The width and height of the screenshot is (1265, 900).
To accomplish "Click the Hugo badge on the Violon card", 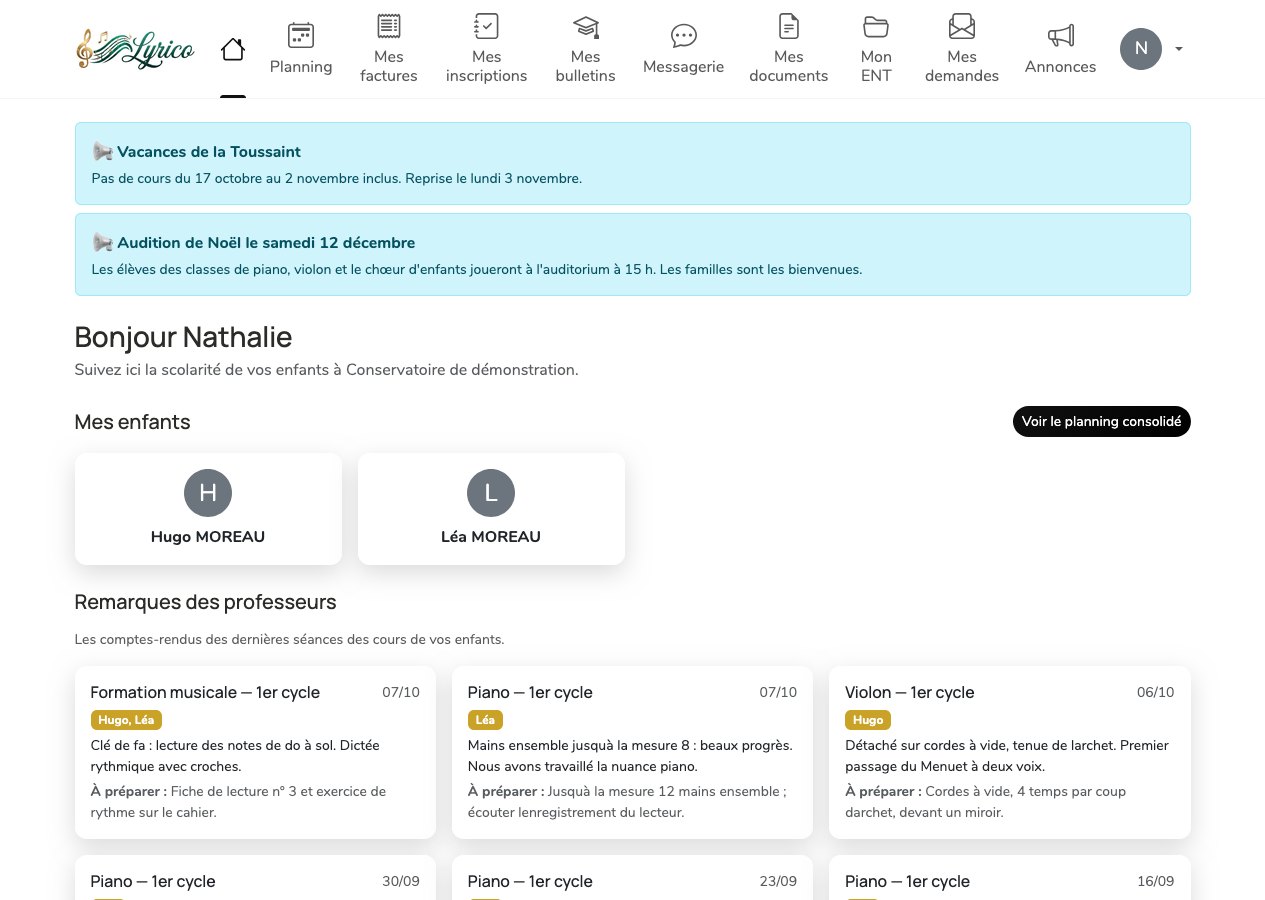I will click(868, 720).
